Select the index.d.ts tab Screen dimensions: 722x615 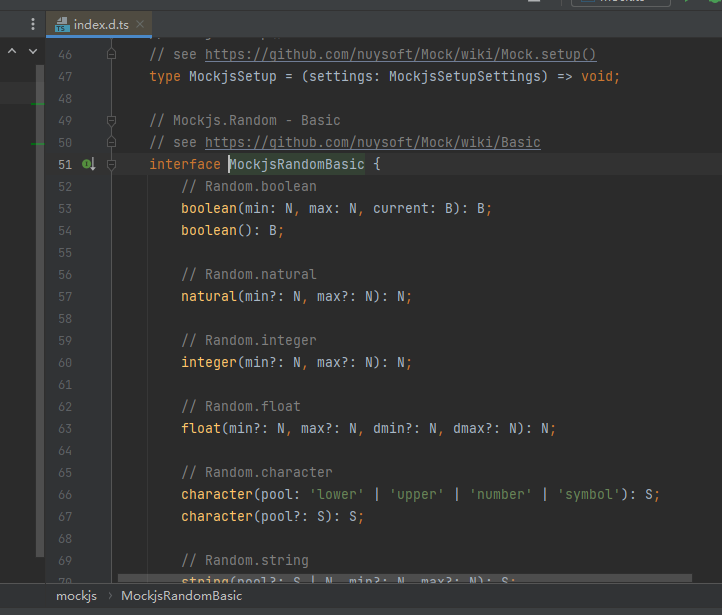[x=100, y=23]
